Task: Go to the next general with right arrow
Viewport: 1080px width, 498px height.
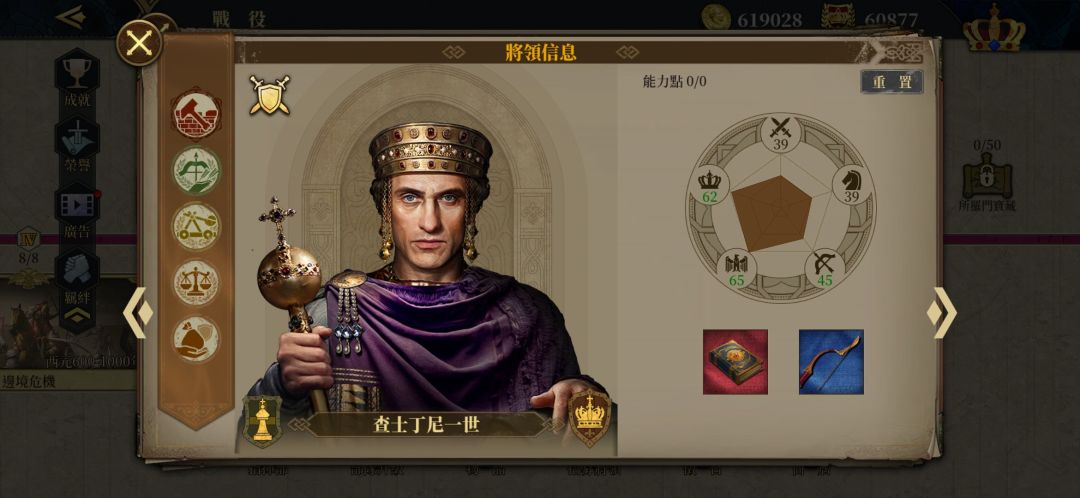Action: (x=942, y=313)
